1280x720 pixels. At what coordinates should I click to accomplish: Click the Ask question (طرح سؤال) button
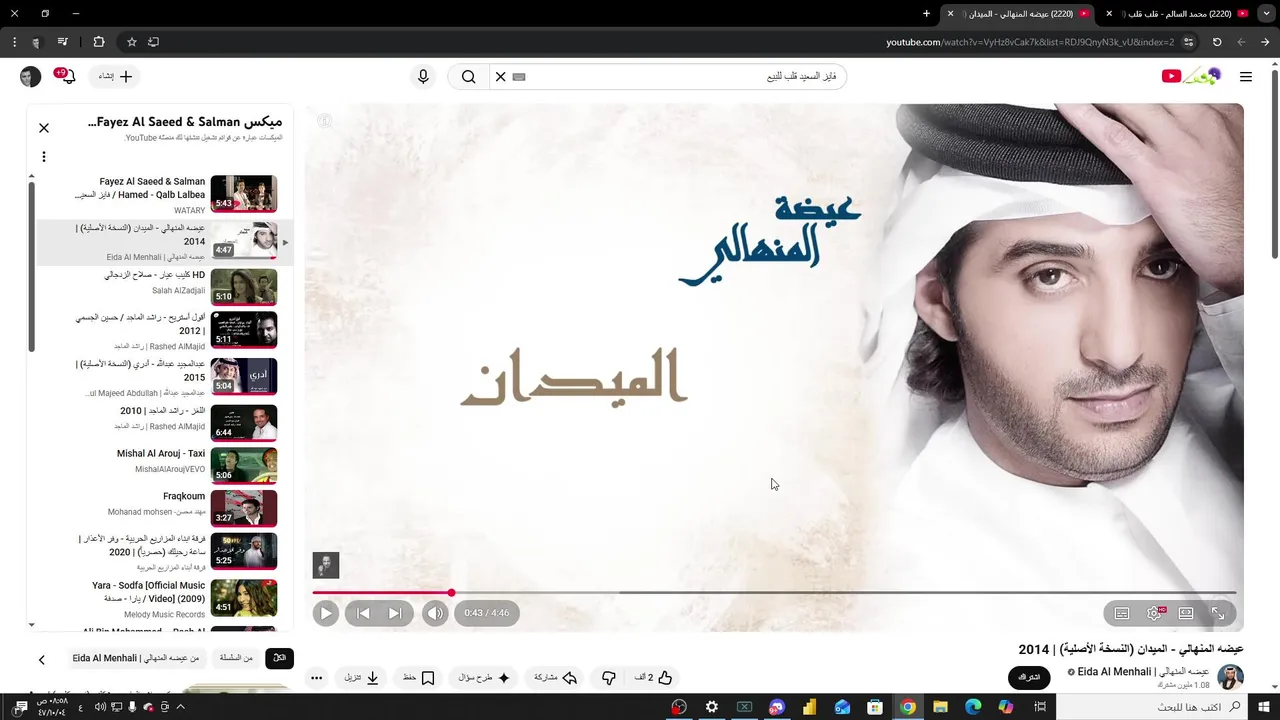coord(485,677)
